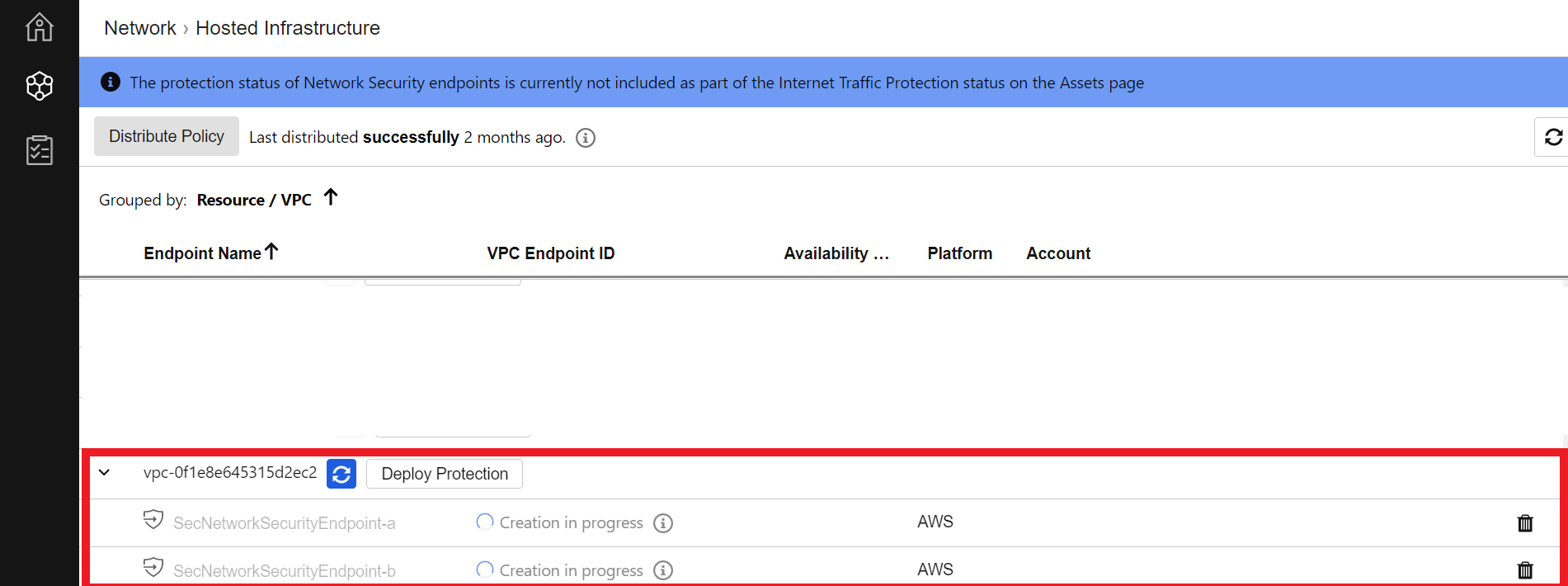Click the Last distributed successfully status text
Viewport: 1568px width, 586px height.
click(x=407, y=137)
